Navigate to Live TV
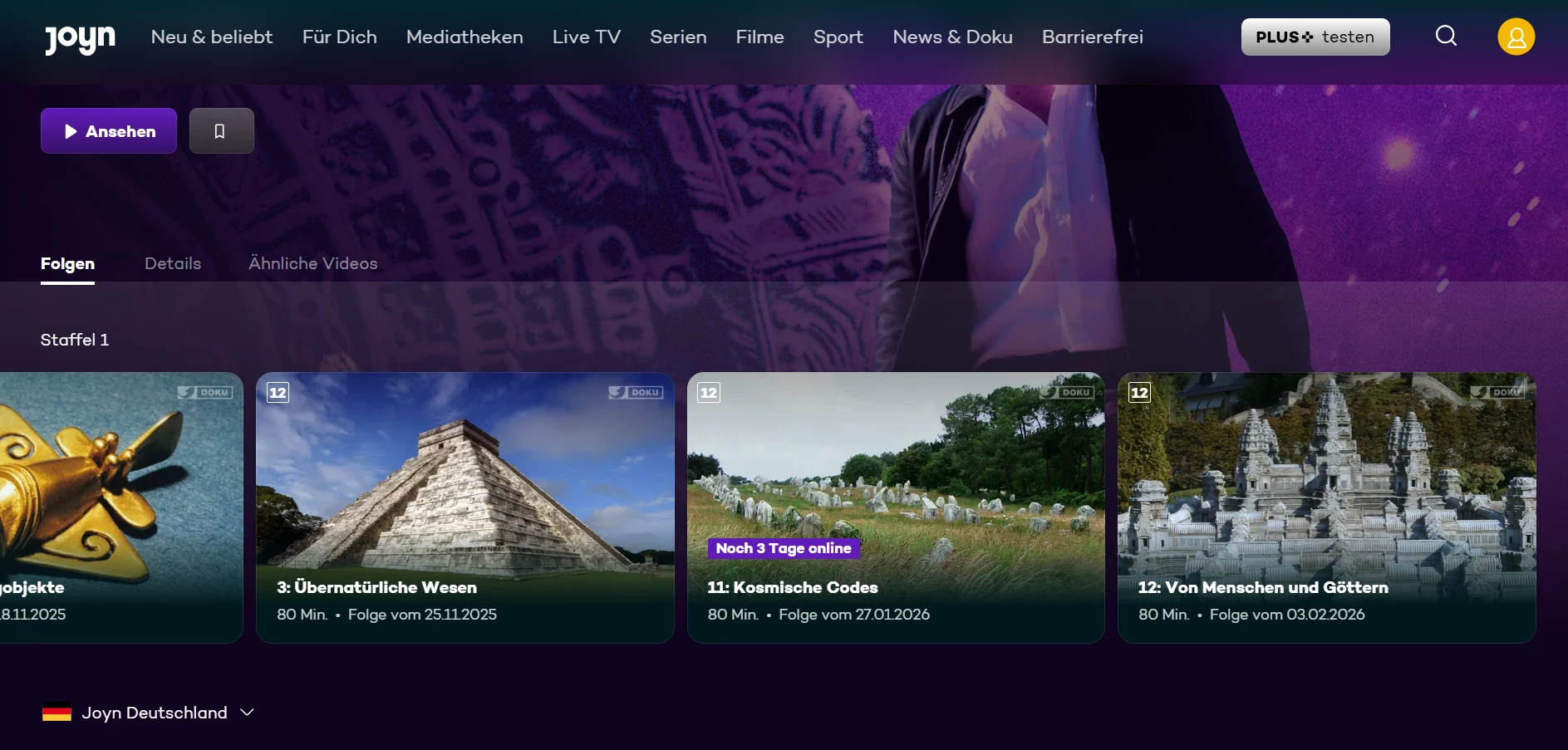The height and width of the screenshot is (750, 1568). [587, 37]
